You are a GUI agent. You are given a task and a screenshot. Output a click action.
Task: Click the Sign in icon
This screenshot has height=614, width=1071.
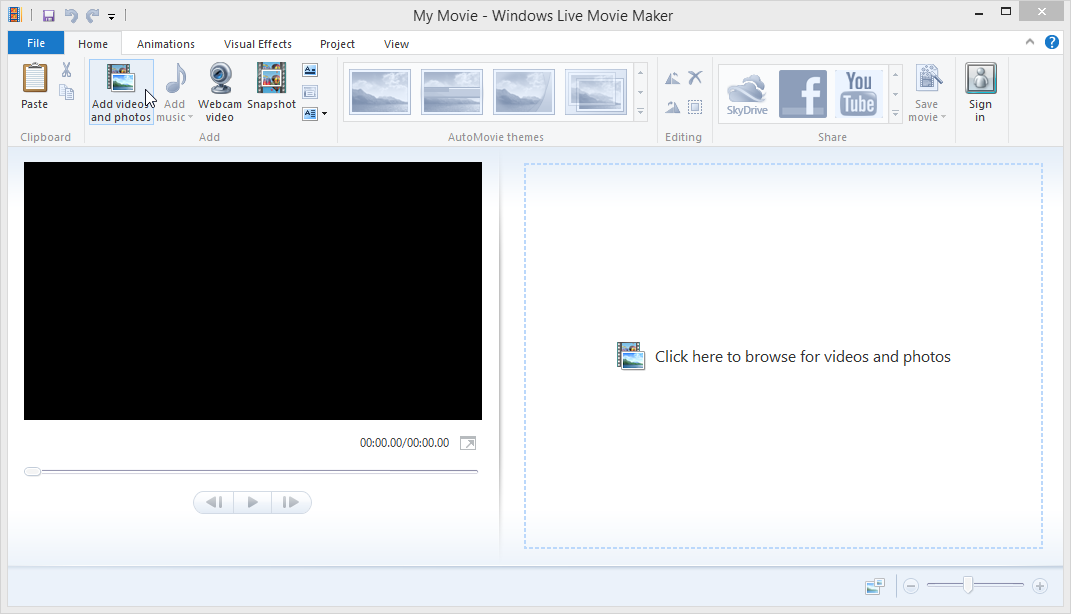click(980, 92)
